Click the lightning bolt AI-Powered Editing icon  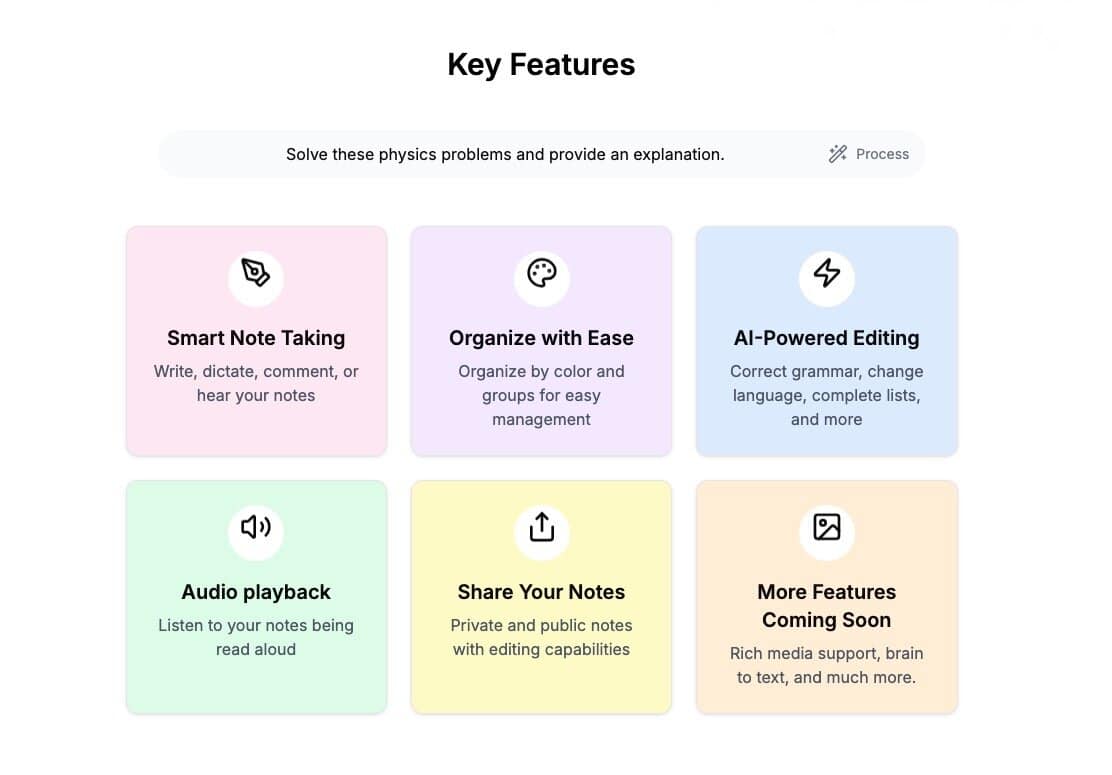[x=826, y=273]
